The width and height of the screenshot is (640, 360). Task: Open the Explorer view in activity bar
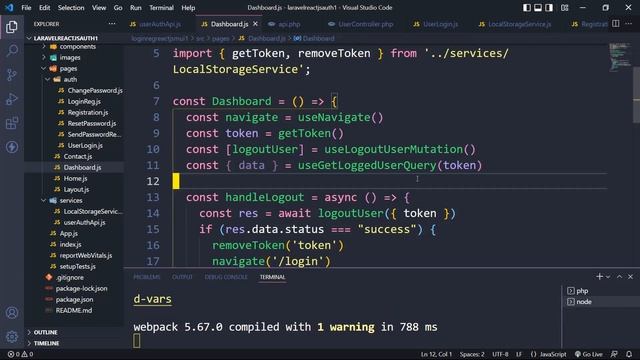12,27
